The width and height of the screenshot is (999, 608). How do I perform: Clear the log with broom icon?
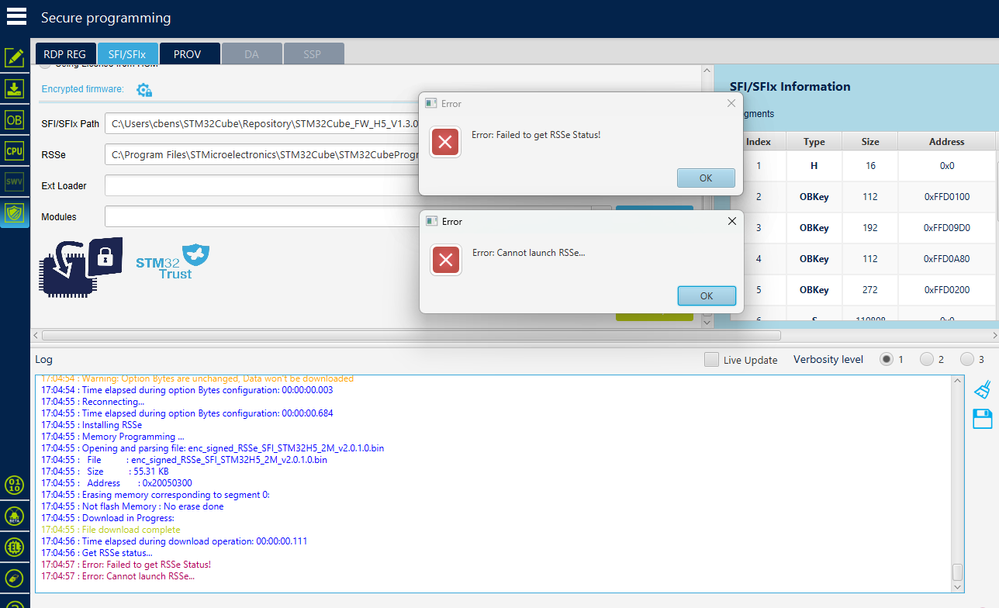pyautogui.click(x=982, y=389)
